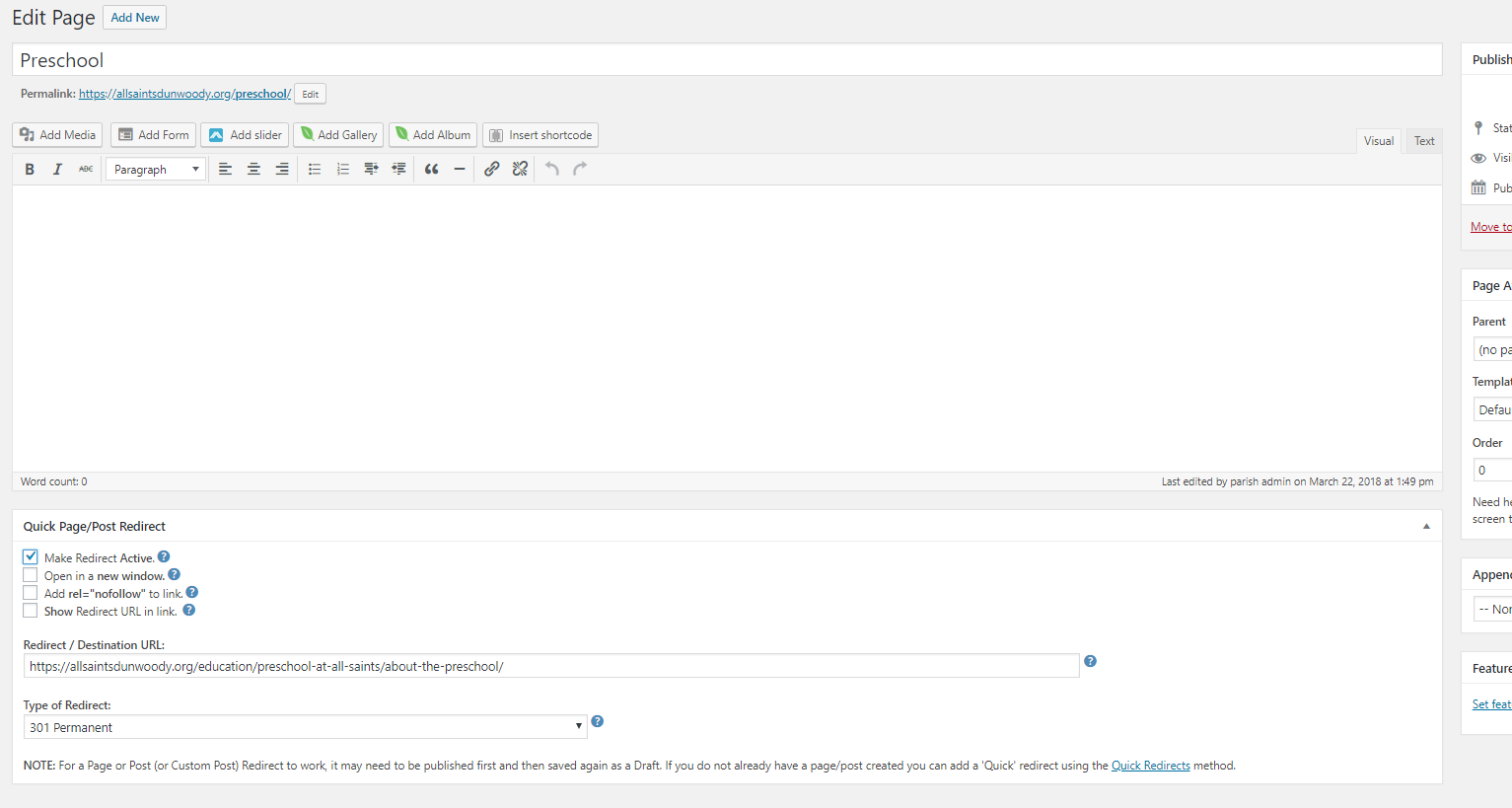Open the Paragraph format dropdown
The image size is (1512, 808).
pos(156,170)
